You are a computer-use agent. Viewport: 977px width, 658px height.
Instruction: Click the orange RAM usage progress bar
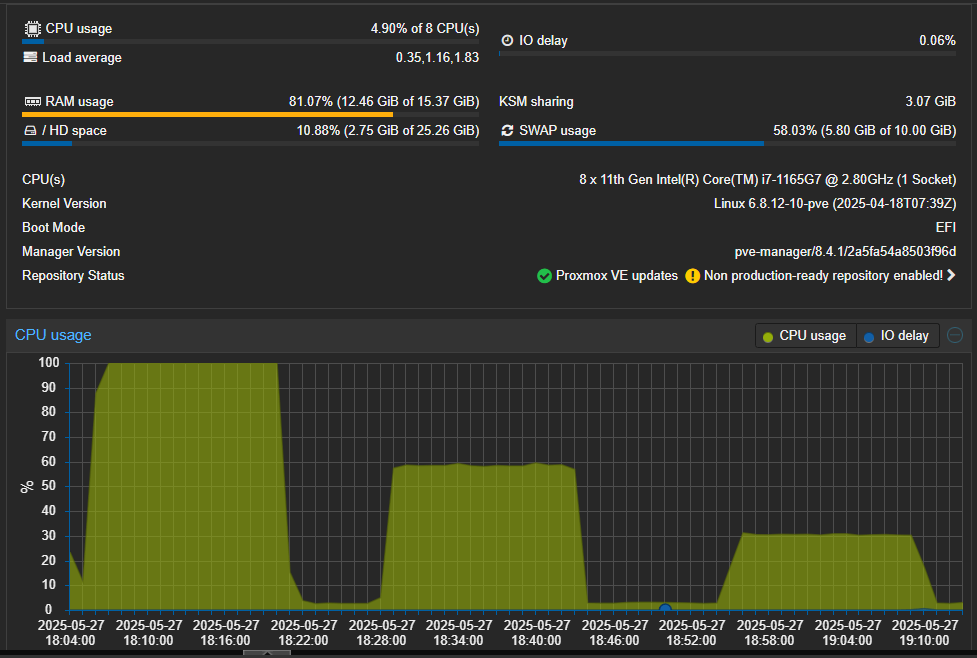tap(207, 115)
